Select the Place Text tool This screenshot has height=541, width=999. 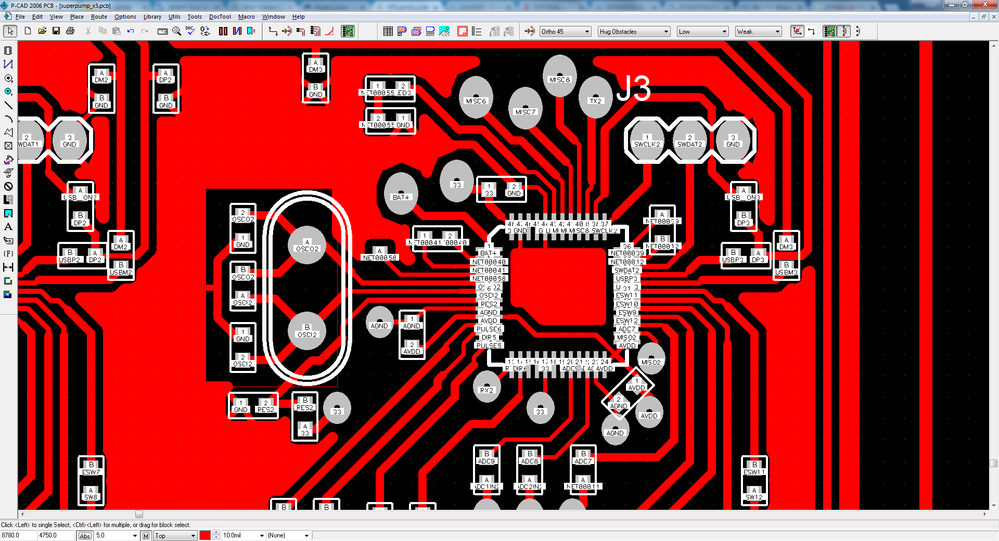pyautogui.click(x=8, y=227)
